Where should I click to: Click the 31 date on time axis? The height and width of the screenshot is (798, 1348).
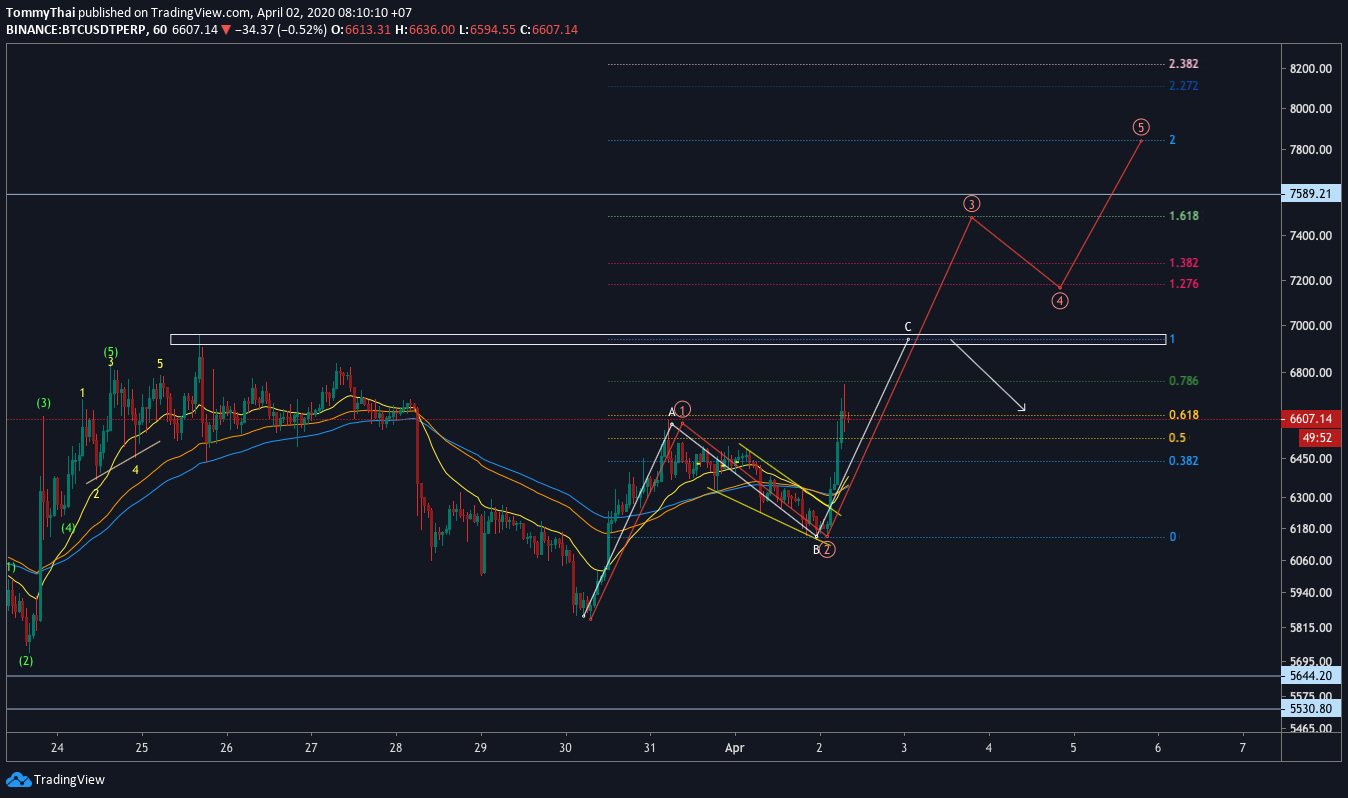[650, 748]
